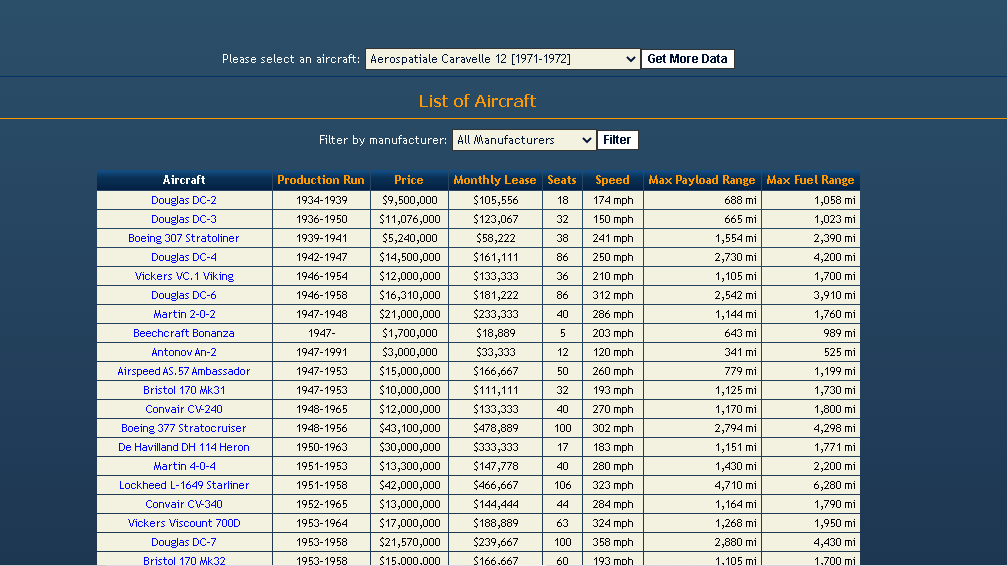Open the De Havilland DH 114 Heron link

click(184, 447)
